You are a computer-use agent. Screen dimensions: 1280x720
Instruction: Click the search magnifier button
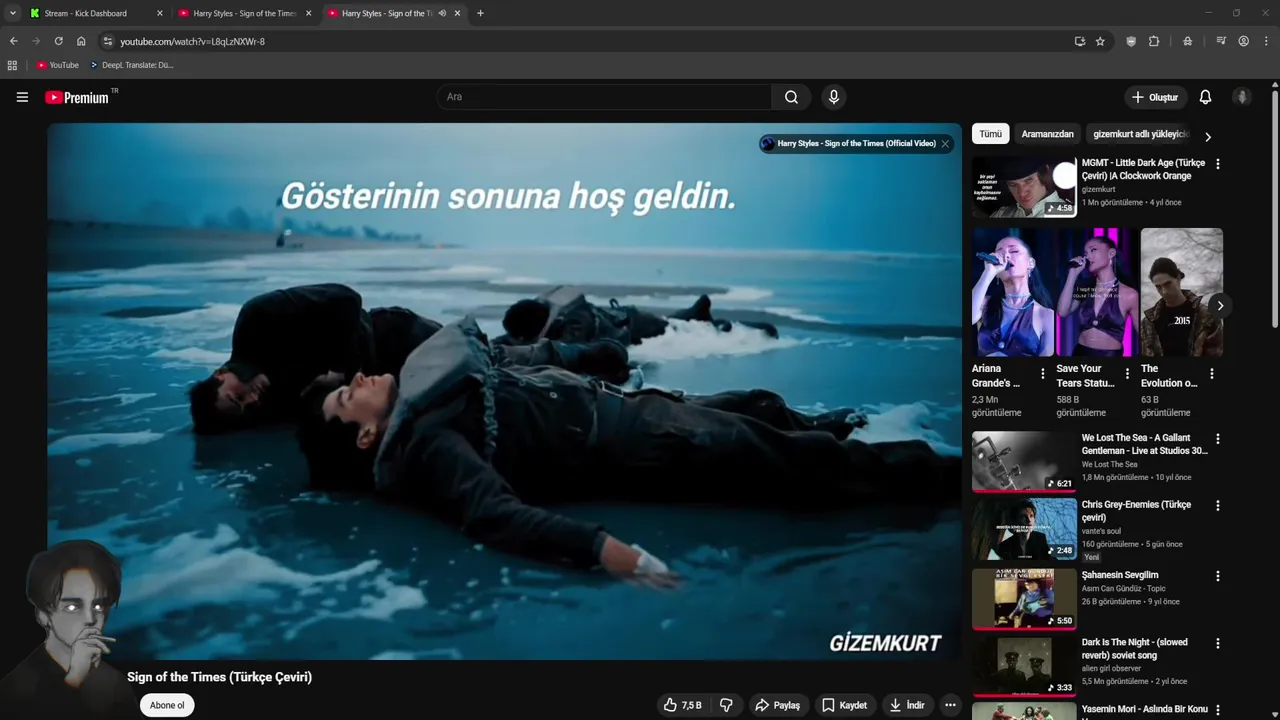pos(791,97)
